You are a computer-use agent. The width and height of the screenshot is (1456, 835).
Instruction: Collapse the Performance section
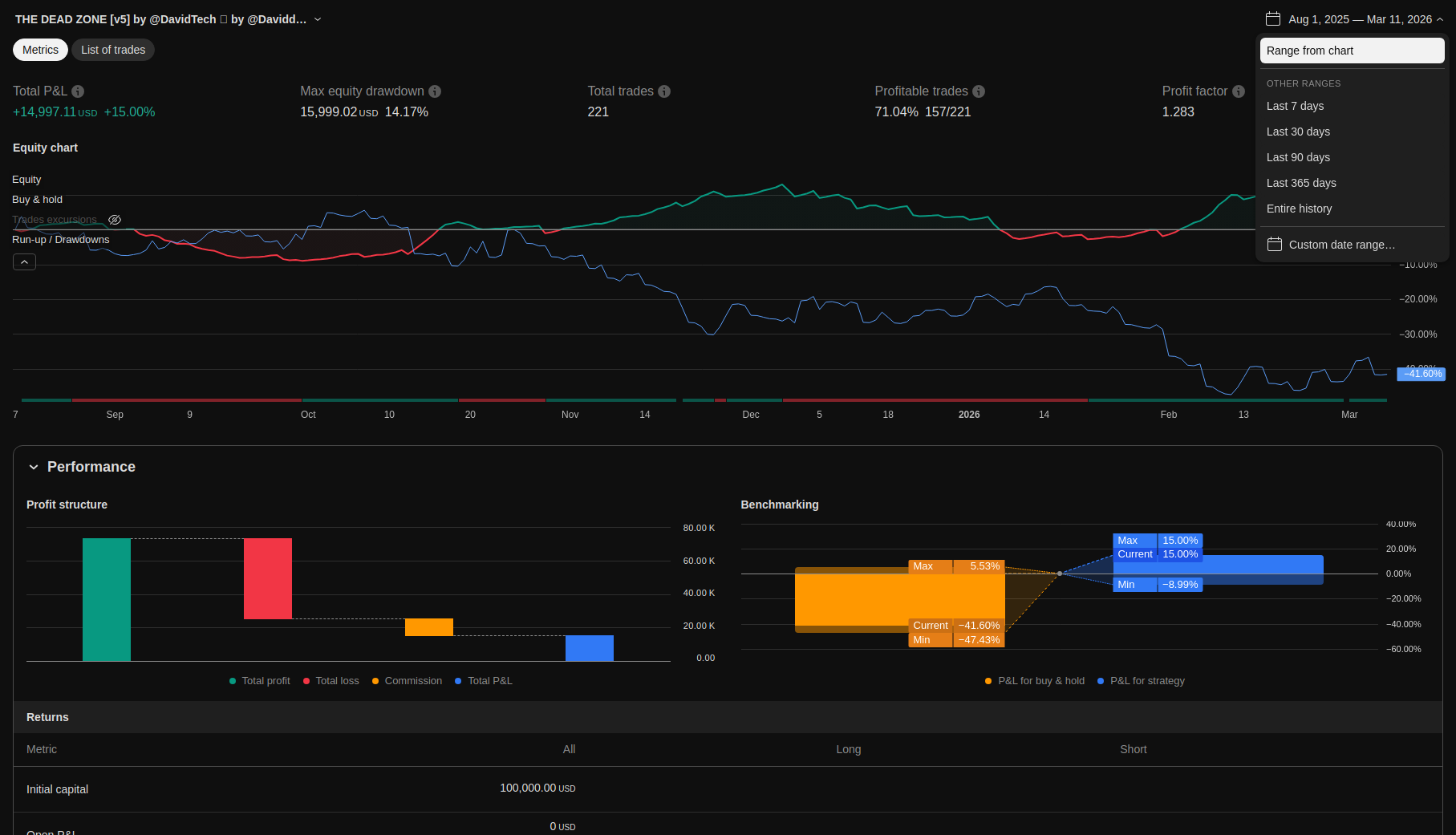tap(34, 467)
